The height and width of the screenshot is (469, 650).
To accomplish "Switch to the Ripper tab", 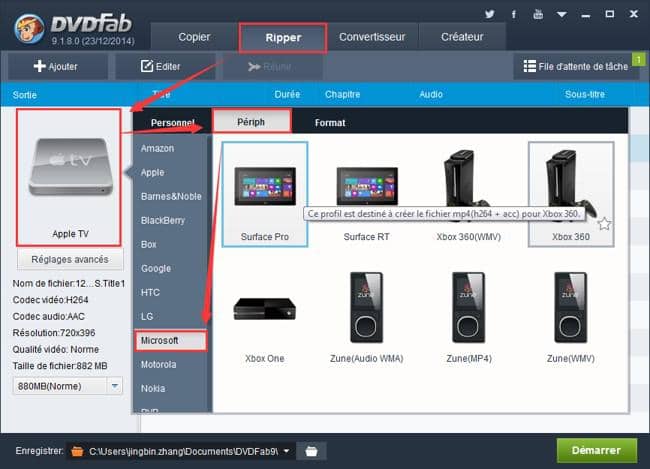I will [x=283, y=38].
